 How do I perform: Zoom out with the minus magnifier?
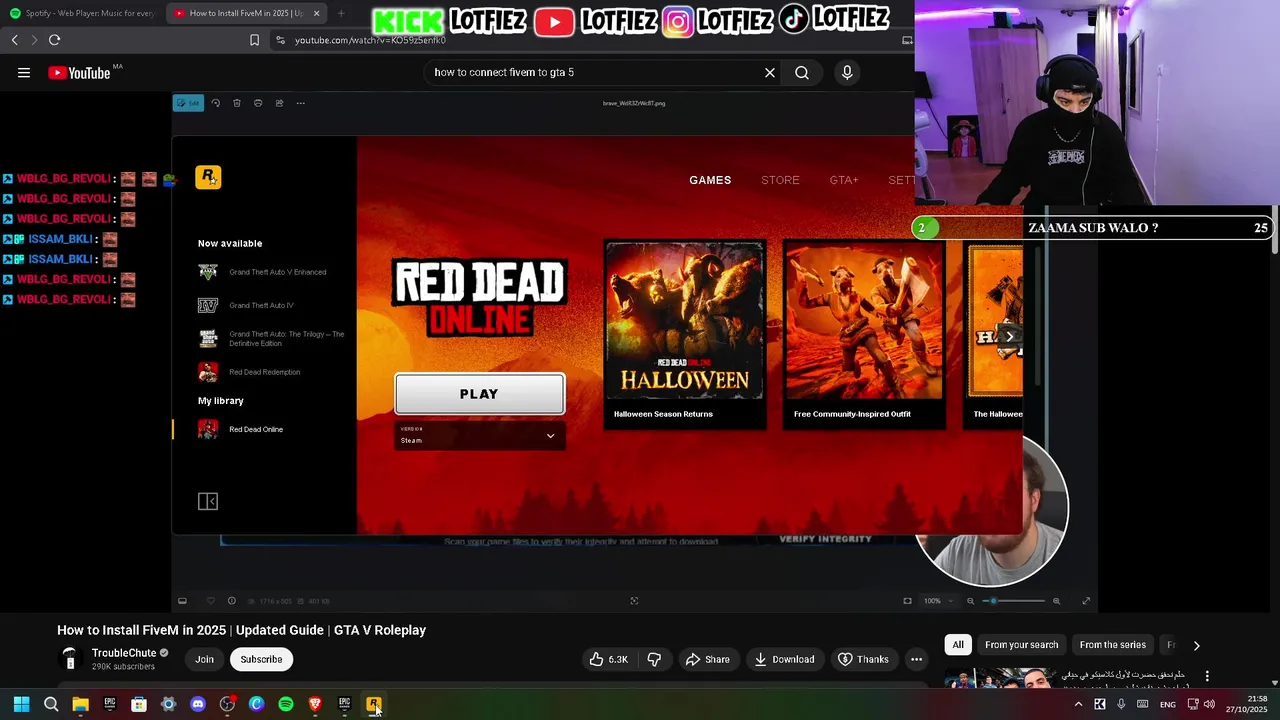(x=970, y=601)
